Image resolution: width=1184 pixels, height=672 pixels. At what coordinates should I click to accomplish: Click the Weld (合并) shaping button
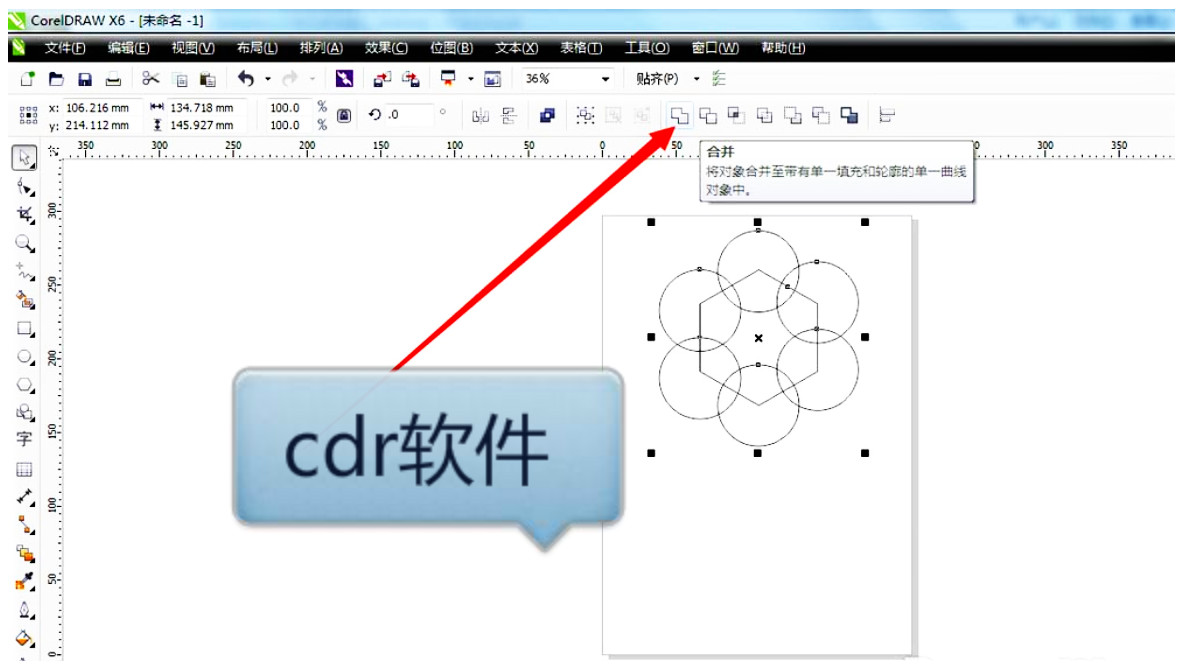click(x=679, y=116)
